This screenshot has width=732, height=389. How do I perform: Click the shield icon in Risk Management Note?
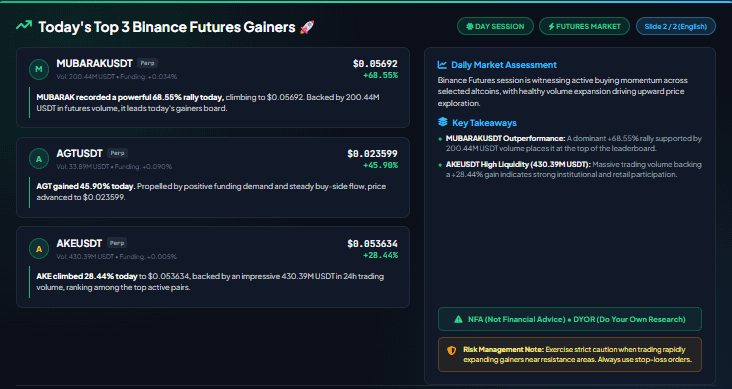pos(451,350)
